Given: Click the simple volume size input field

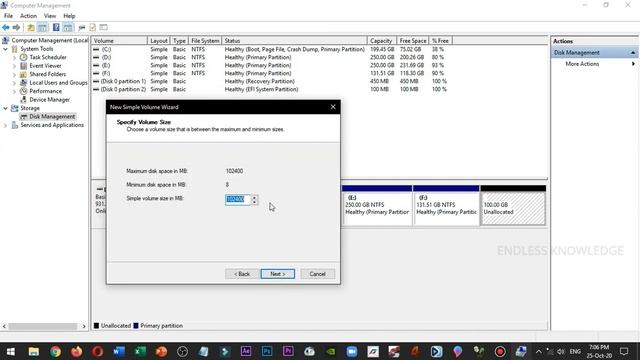Looking at the screenshot, I should (238, 199).
